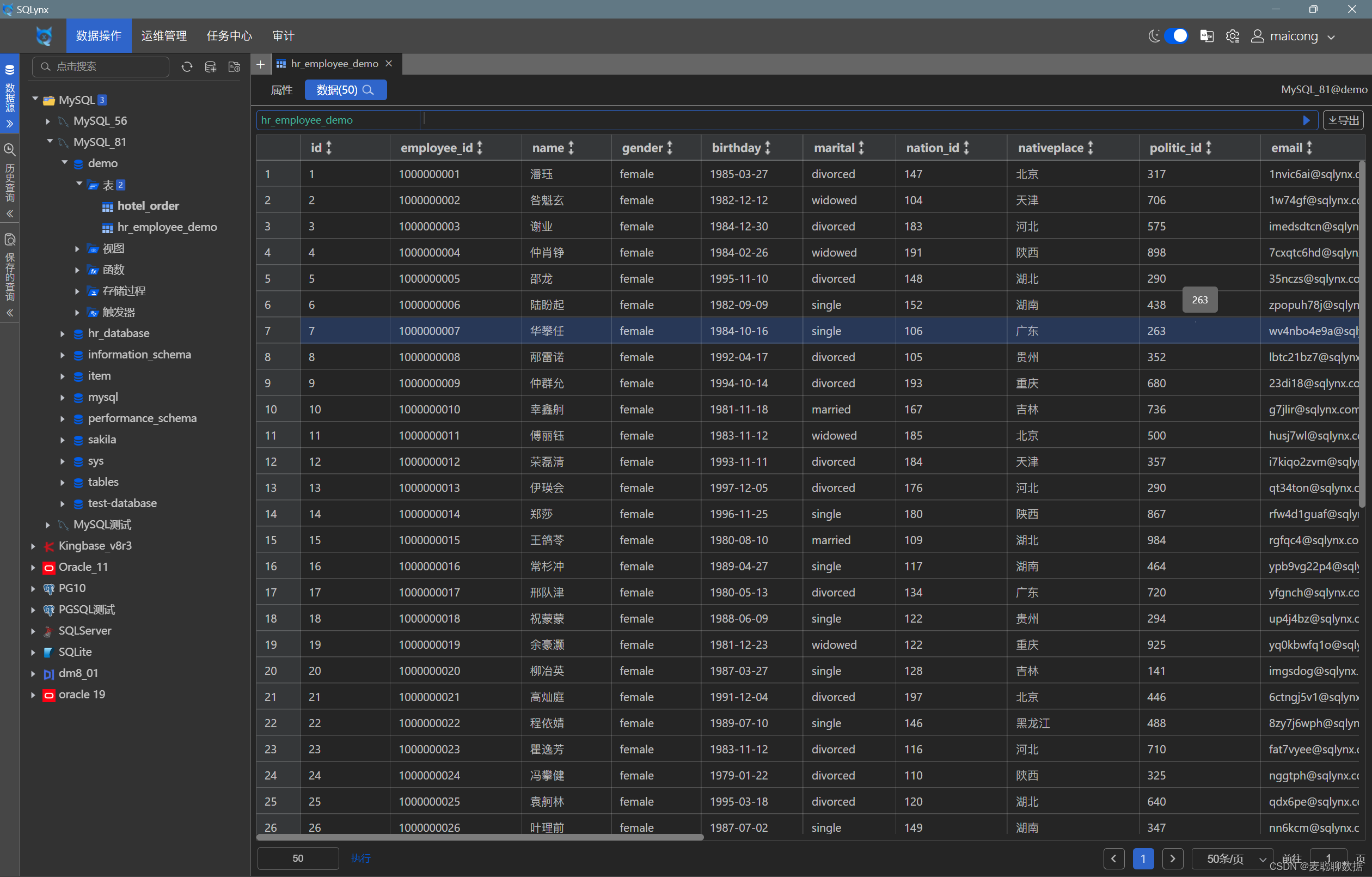Add a new tab with the plus icon
The image size is (1372, 877).
[x=260, y=64]
